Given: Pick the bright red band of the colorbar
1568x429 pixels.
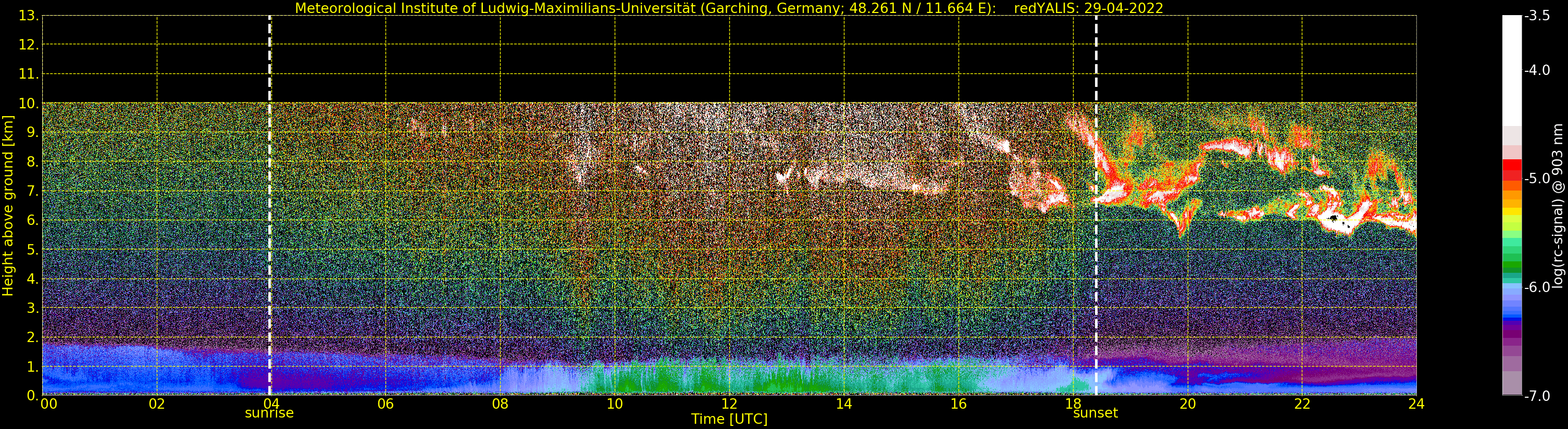Looking at the screenshot, I should tap(1512, 165).
